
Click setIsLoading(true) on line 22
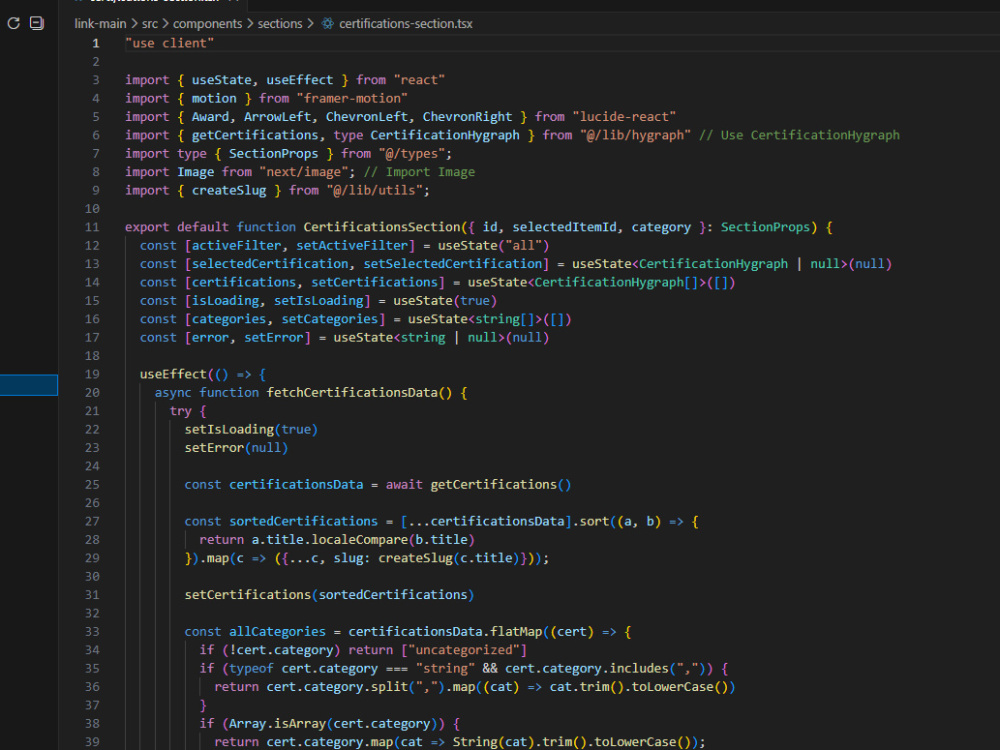(251, 430)
